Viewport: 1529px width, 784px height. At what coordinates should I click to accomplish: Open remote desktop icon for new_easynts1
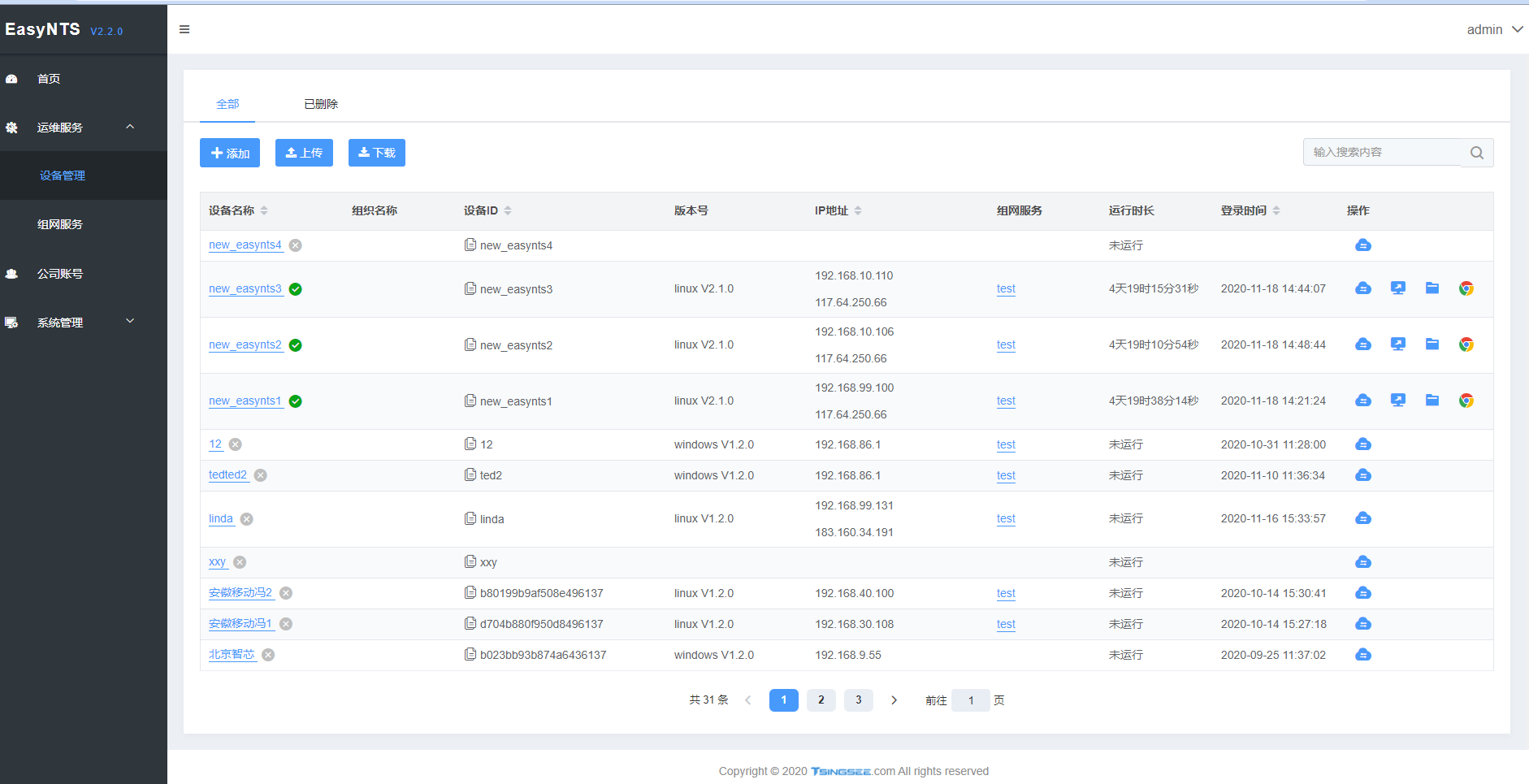1398,401
